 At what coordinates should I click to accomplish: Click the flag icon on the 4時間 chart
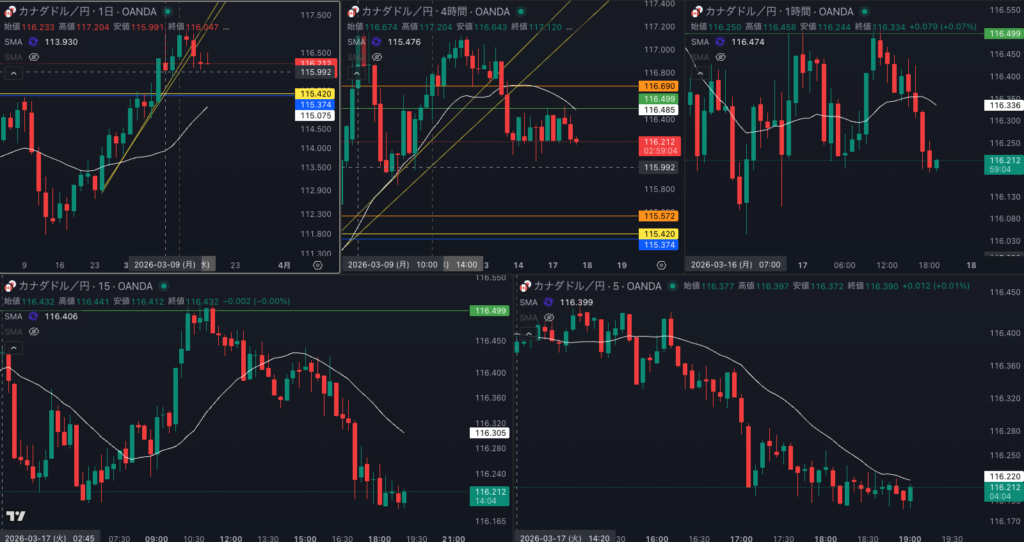pyautogui.click(x=353, y=12)
